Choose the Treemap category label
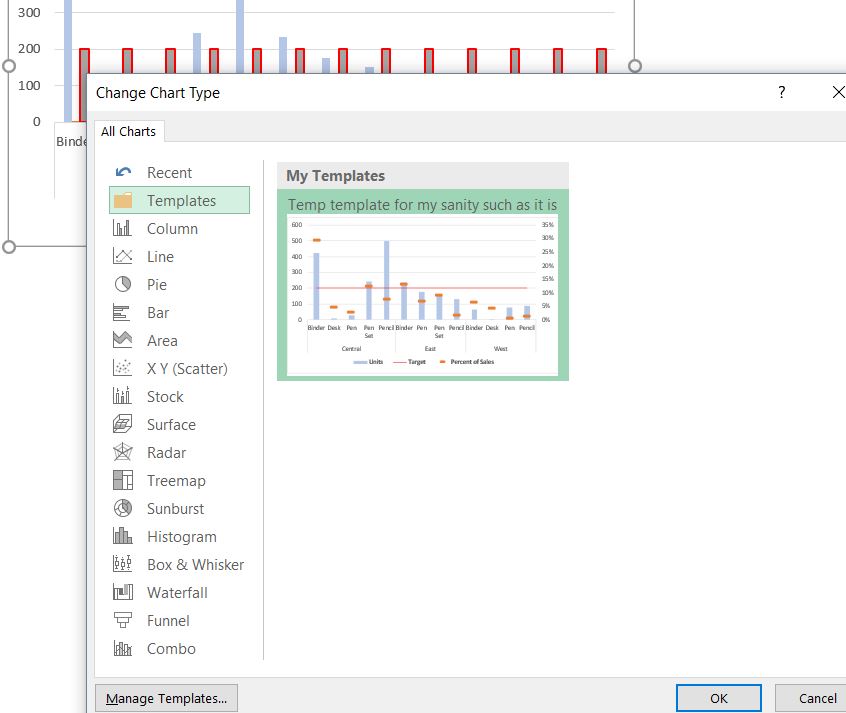Screen dimensions: 846x713 point(176,481)
